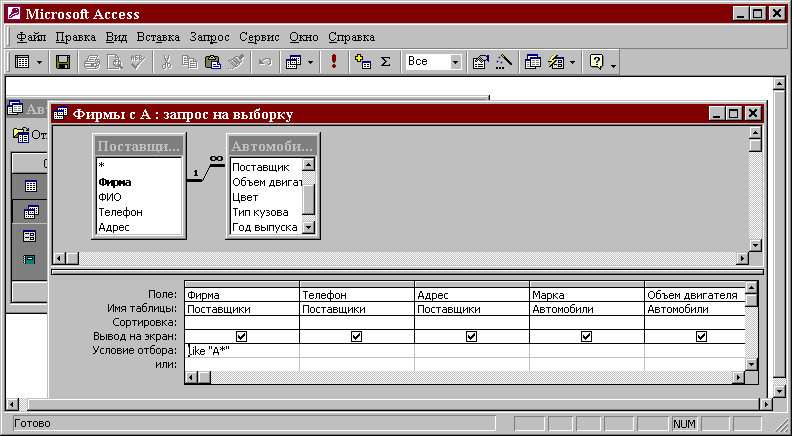Expand the Query Type dropdown arrow

(x=310, y=63)
